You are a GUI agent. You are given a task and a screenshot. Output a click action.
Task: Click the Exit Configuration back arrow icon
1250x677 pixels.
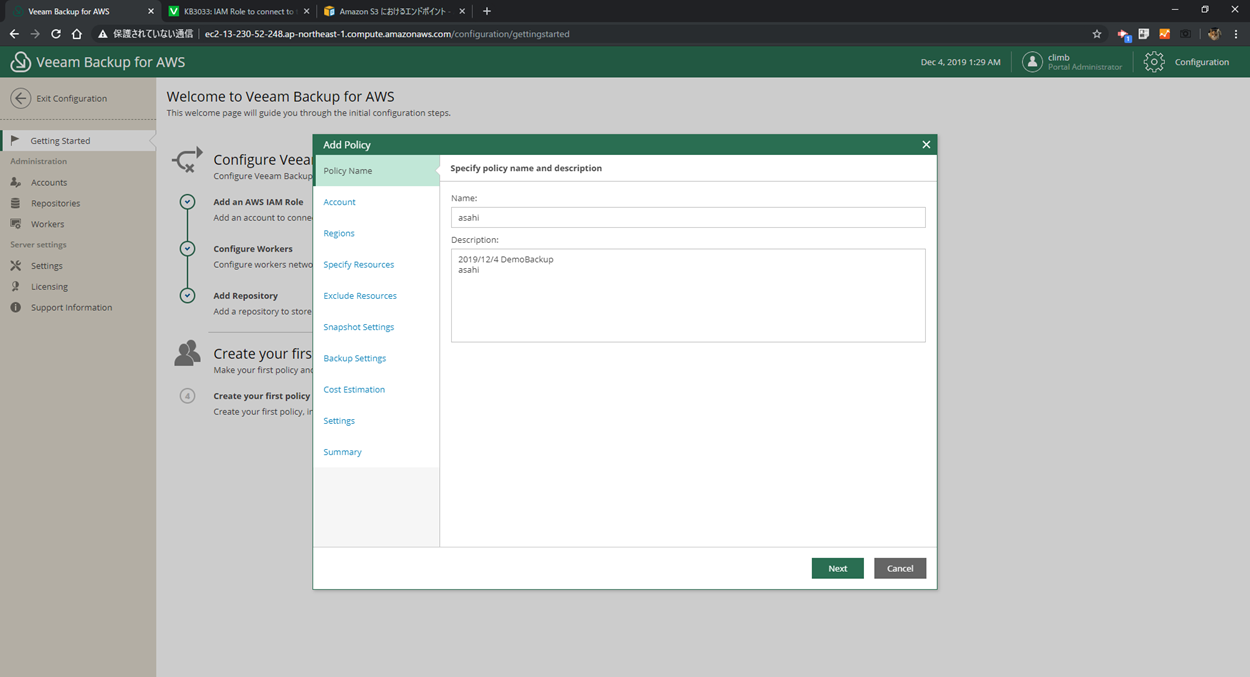pyautogui.click(x=20, y=98)
